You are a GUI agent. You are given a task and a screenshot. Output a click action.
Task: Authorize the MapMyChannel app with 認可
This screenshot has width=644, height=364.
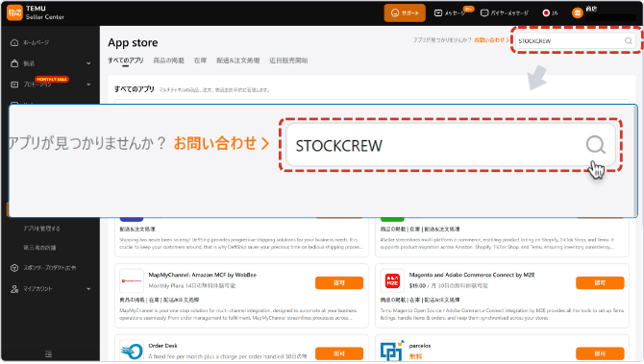coord(339,283)
